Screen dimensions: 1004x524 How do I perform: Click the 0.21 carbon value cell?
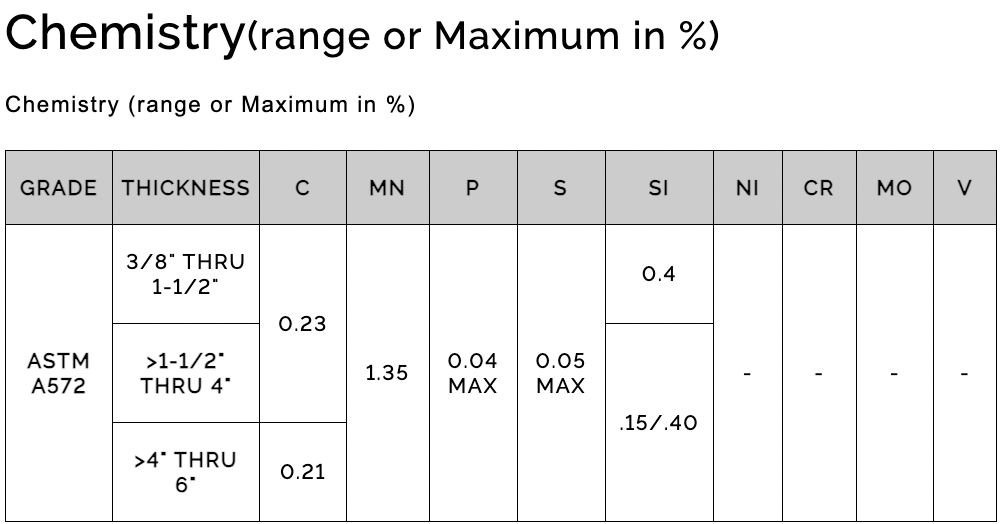303,471
